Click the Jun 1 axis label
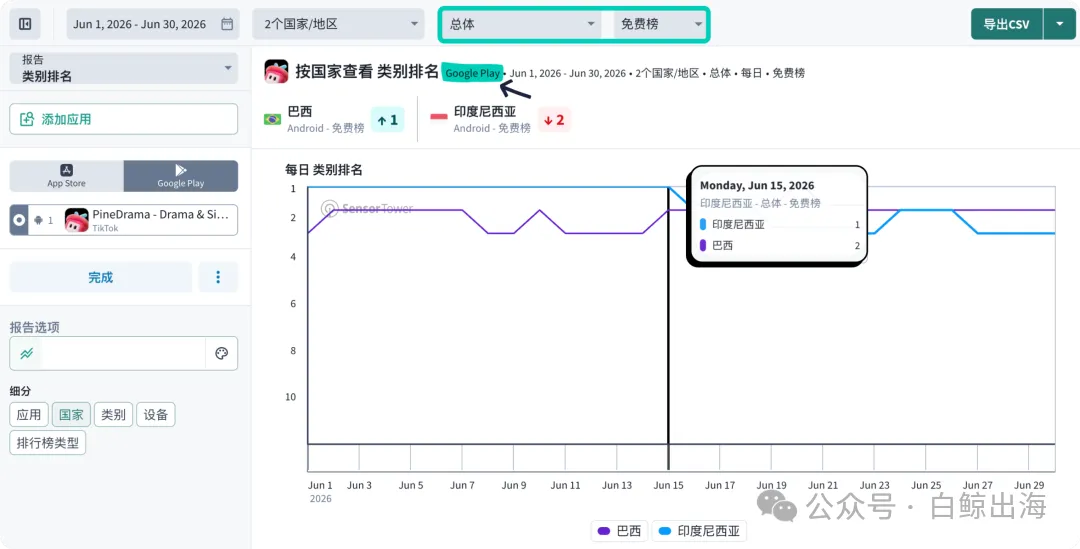Image resolution: width=1080 pixels, height=549 pixels. pyautogui.click(x=320, y=485)
